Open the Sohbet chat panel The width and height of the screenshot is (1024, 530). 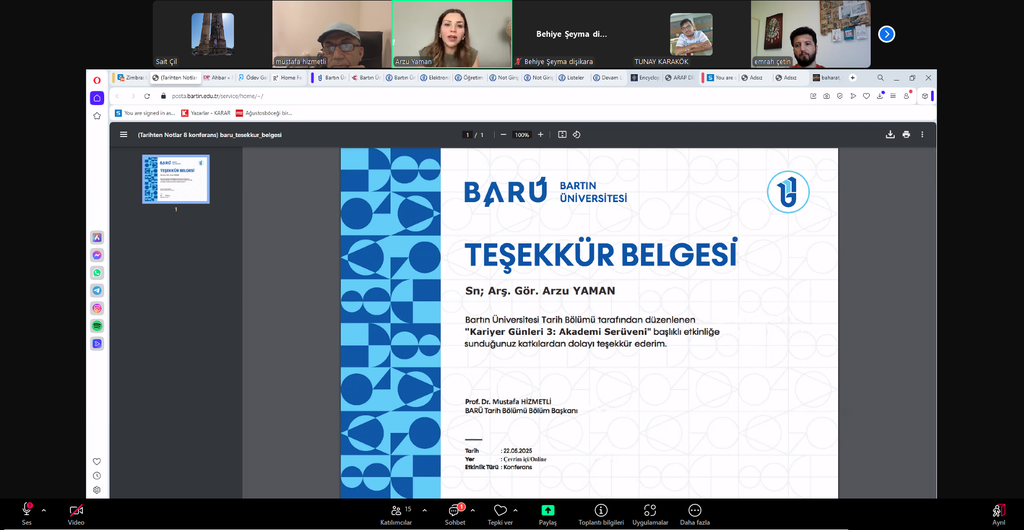[x=455, y=514]
